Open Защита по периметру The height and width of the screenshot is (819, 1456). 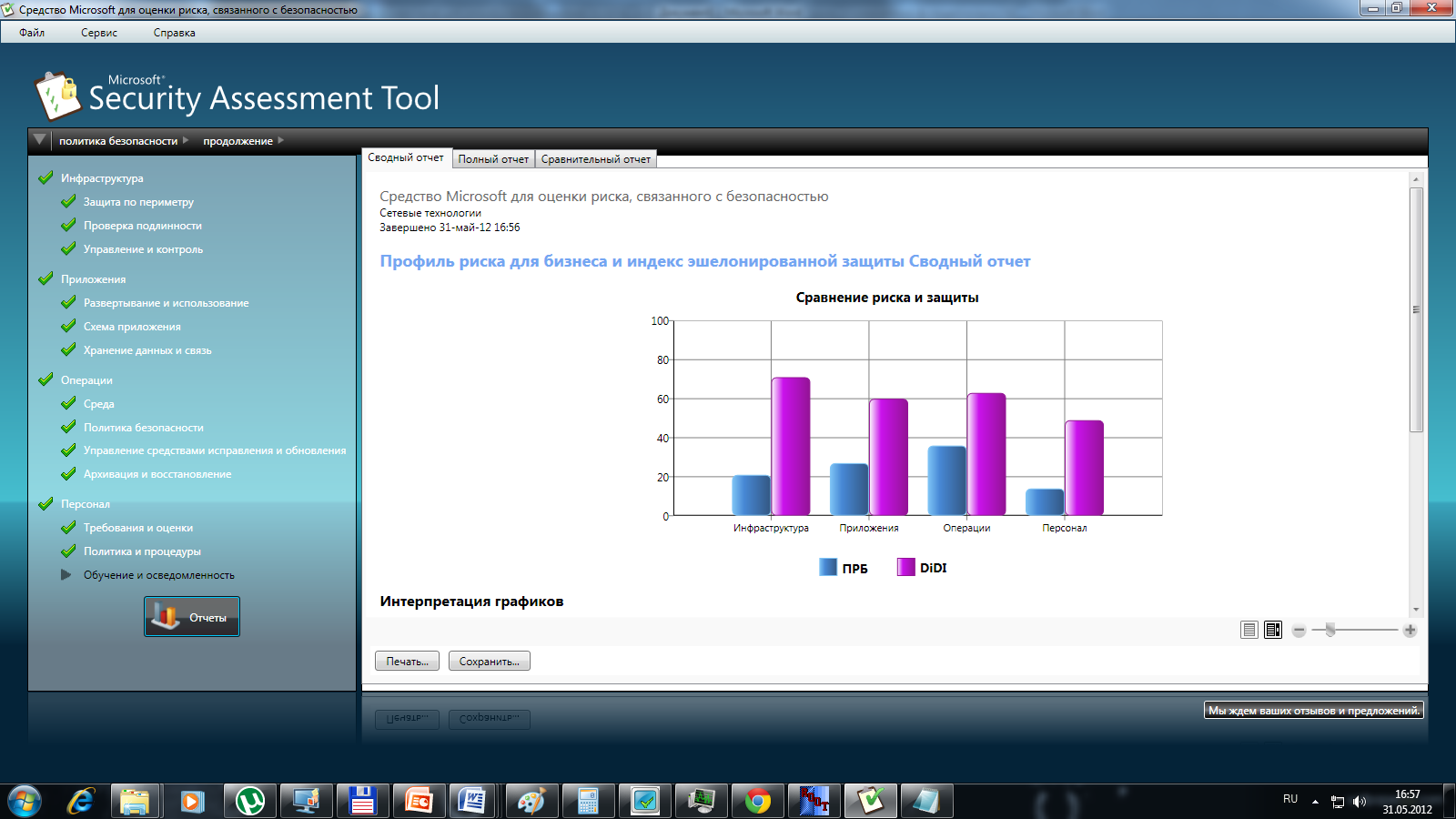click(138, 202)
